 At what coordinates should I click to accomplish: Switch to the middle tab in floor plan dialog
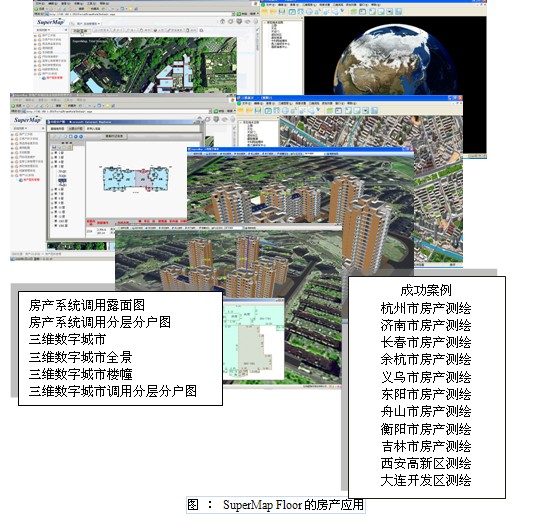75,129
